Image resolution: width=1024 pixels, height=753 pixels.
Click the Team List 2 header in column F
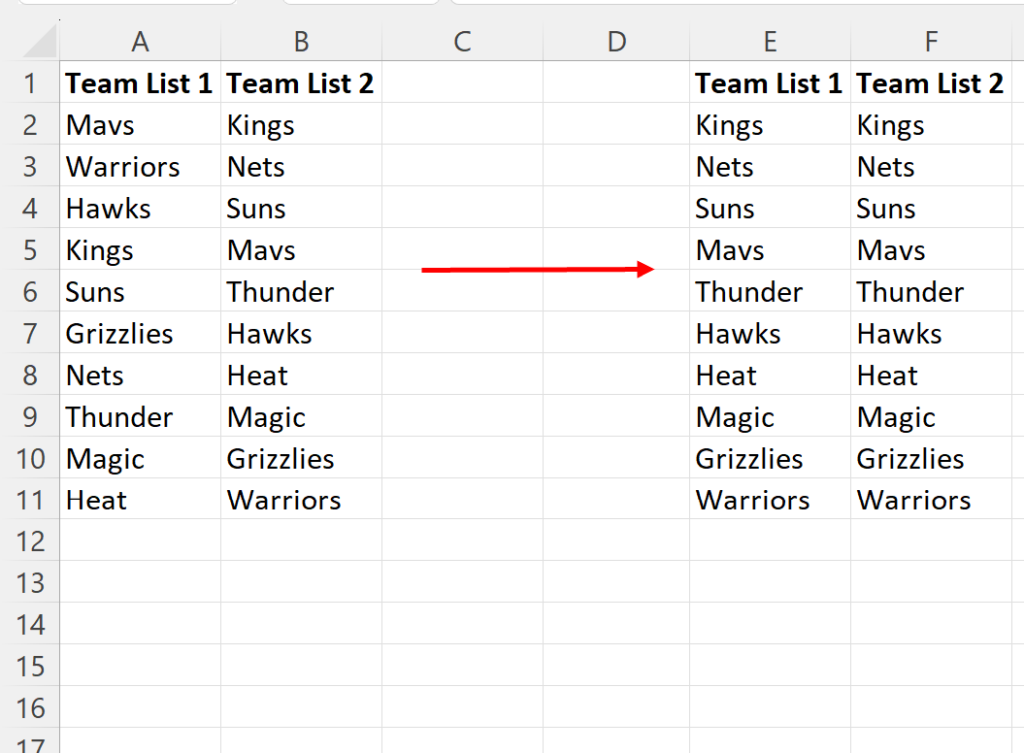pyautogui.click(x=930, y=83)
